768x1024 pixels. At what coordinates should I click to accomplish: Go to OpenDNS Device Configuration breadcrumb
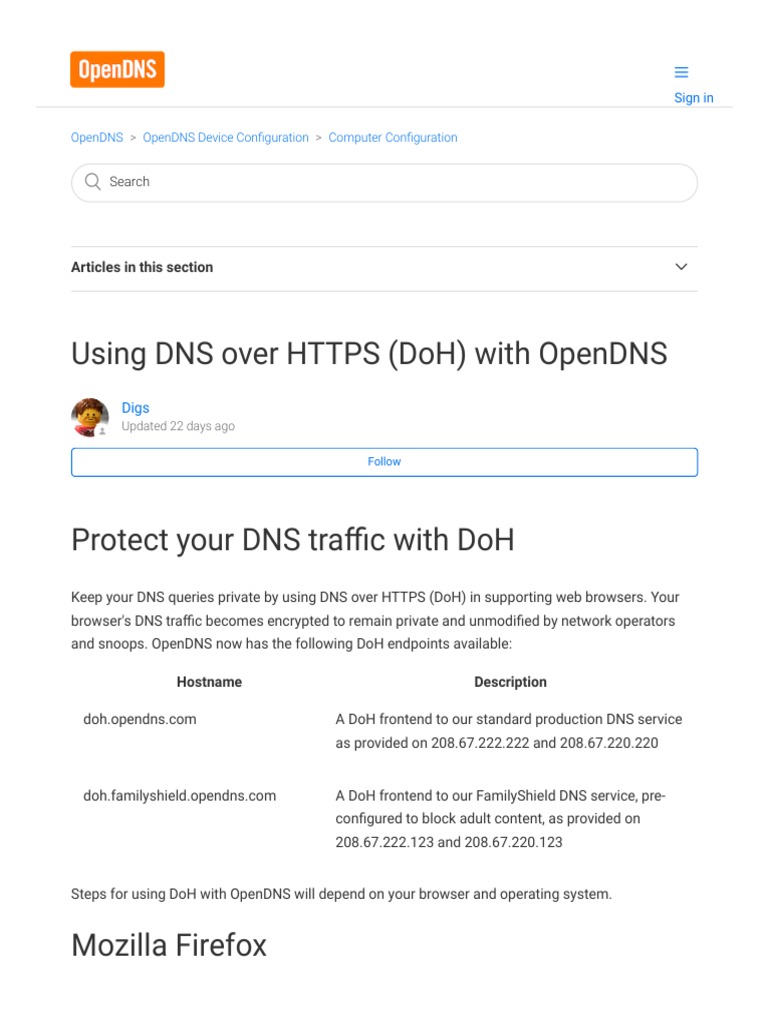click(225, 138)
